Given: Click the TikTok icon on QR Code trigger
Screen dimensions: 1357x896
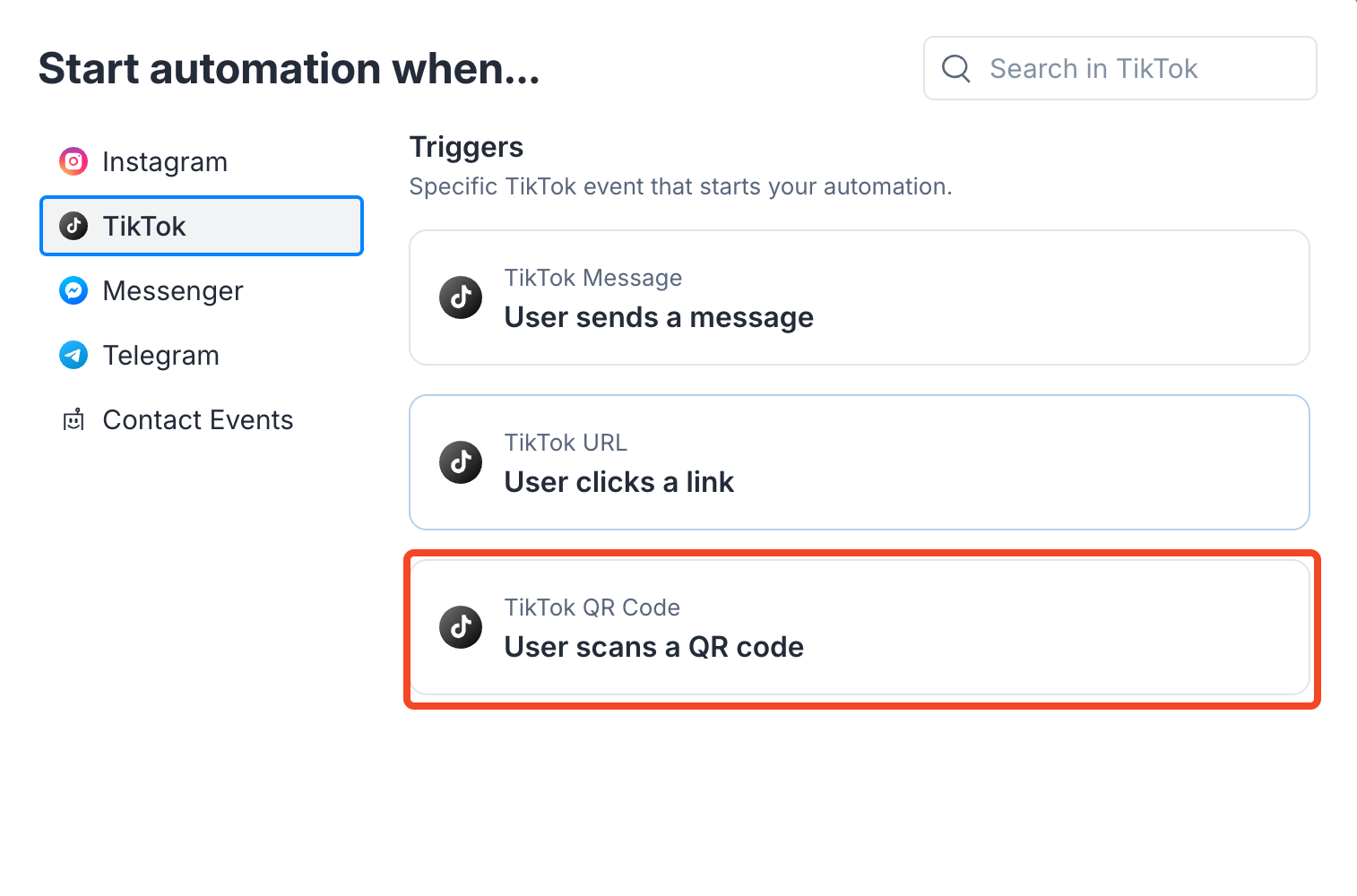Looking at the screenshot, I should point(461,627).
